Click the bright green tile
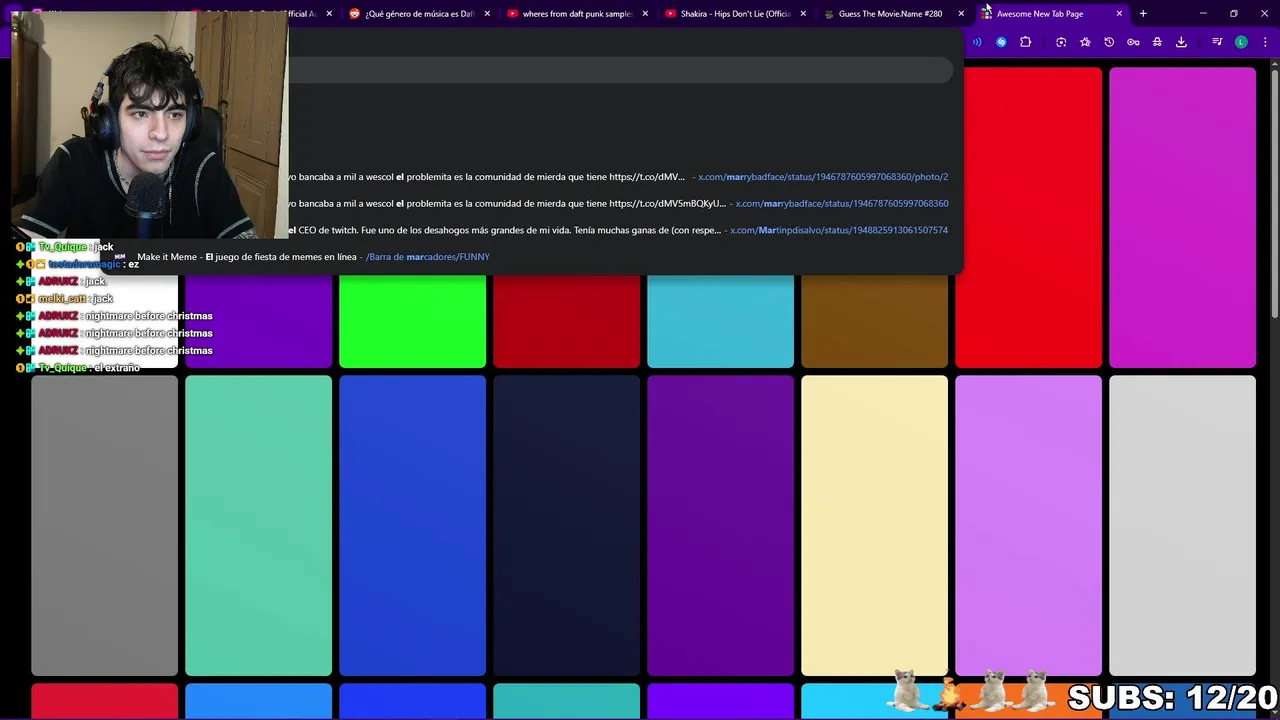This screenshot has width=1280, height=720. 412,321
